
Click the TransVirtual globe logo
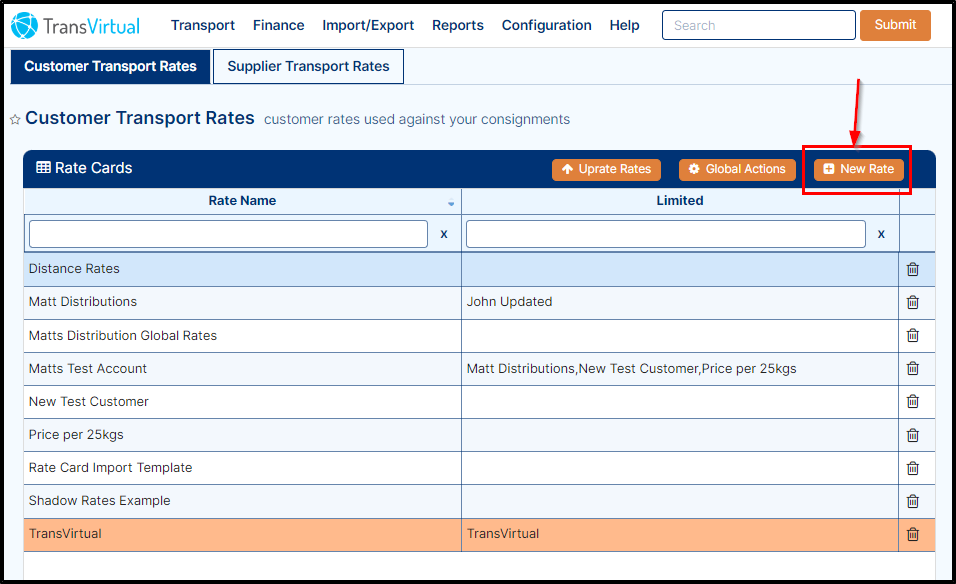24,26
